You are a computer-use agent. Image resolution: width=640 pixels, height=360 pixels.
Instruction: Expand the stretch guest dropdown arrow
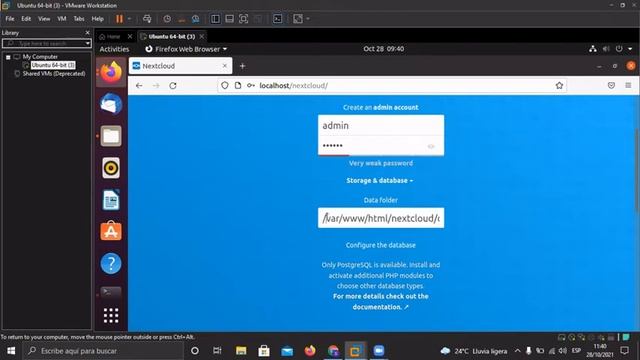(308, 19)
